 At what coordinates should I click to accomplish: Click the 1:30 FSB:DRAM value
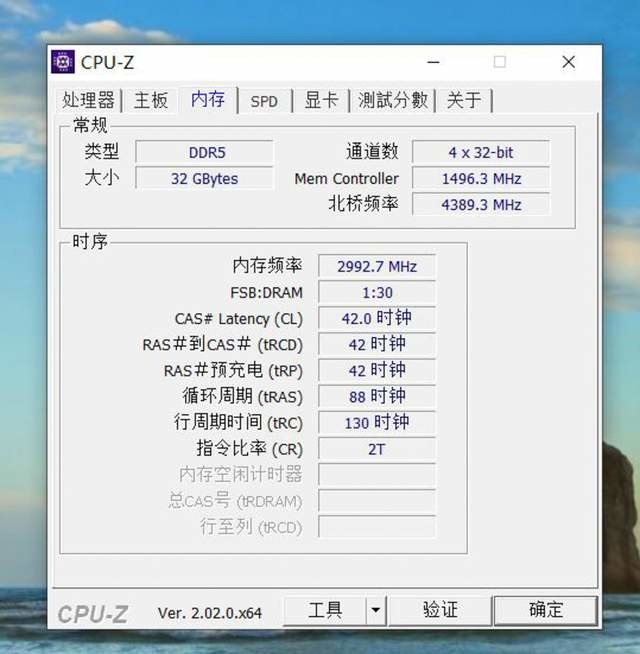click(377, 292)
